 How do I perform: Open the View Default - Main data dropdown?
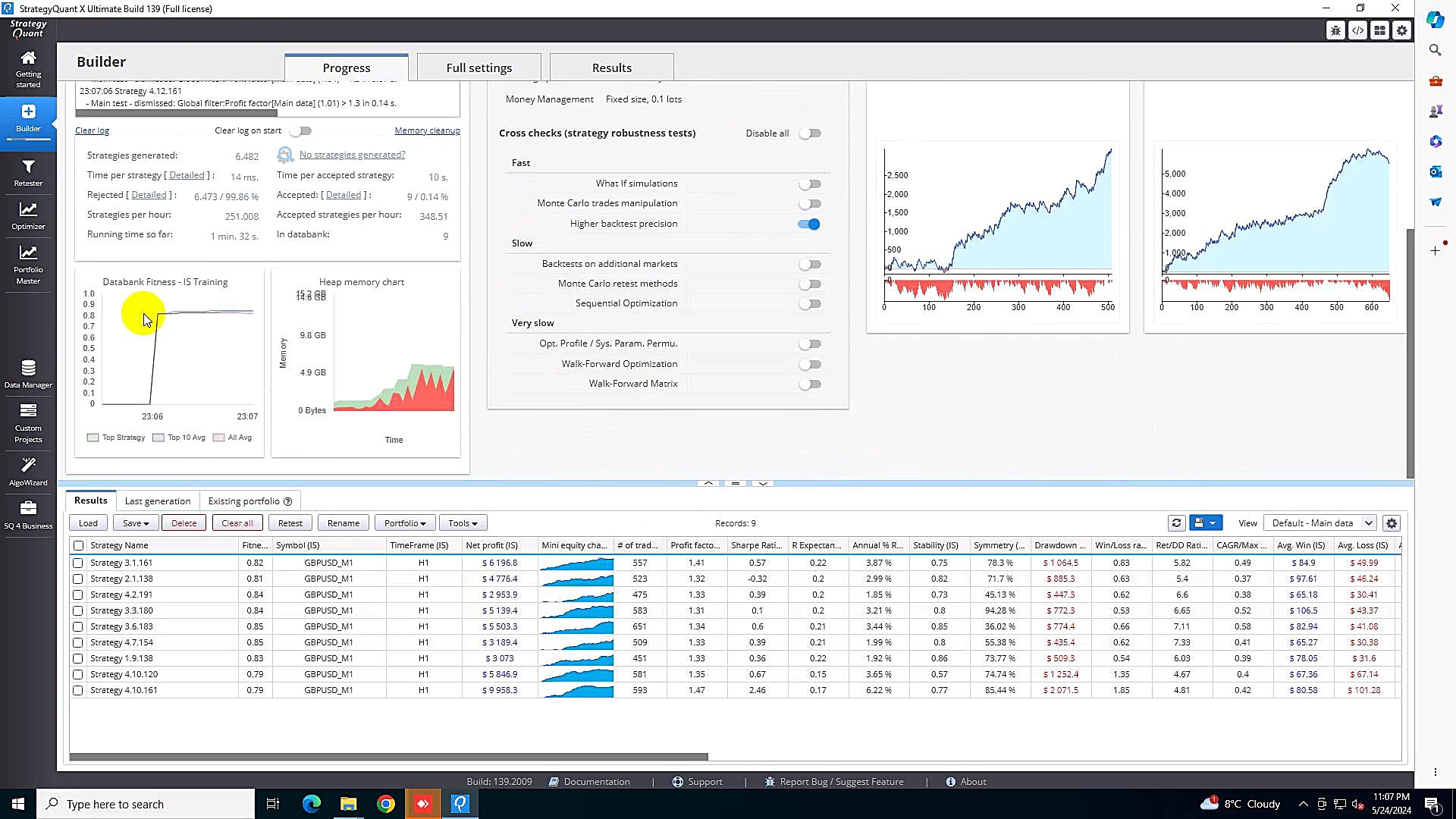click(x=1319, y=522)
